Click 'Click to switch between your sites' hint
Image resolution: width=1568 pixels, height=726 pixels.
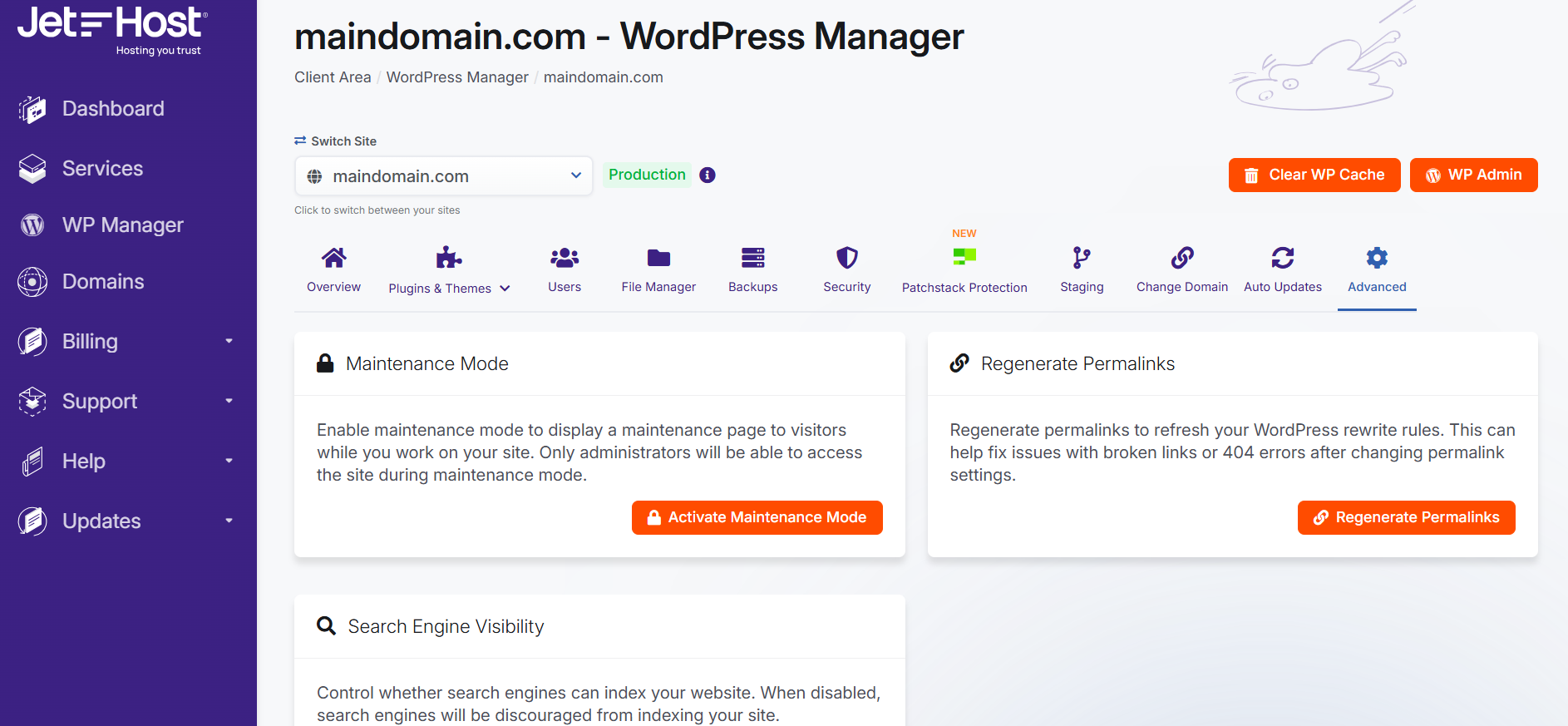click(x=377, y=210)
